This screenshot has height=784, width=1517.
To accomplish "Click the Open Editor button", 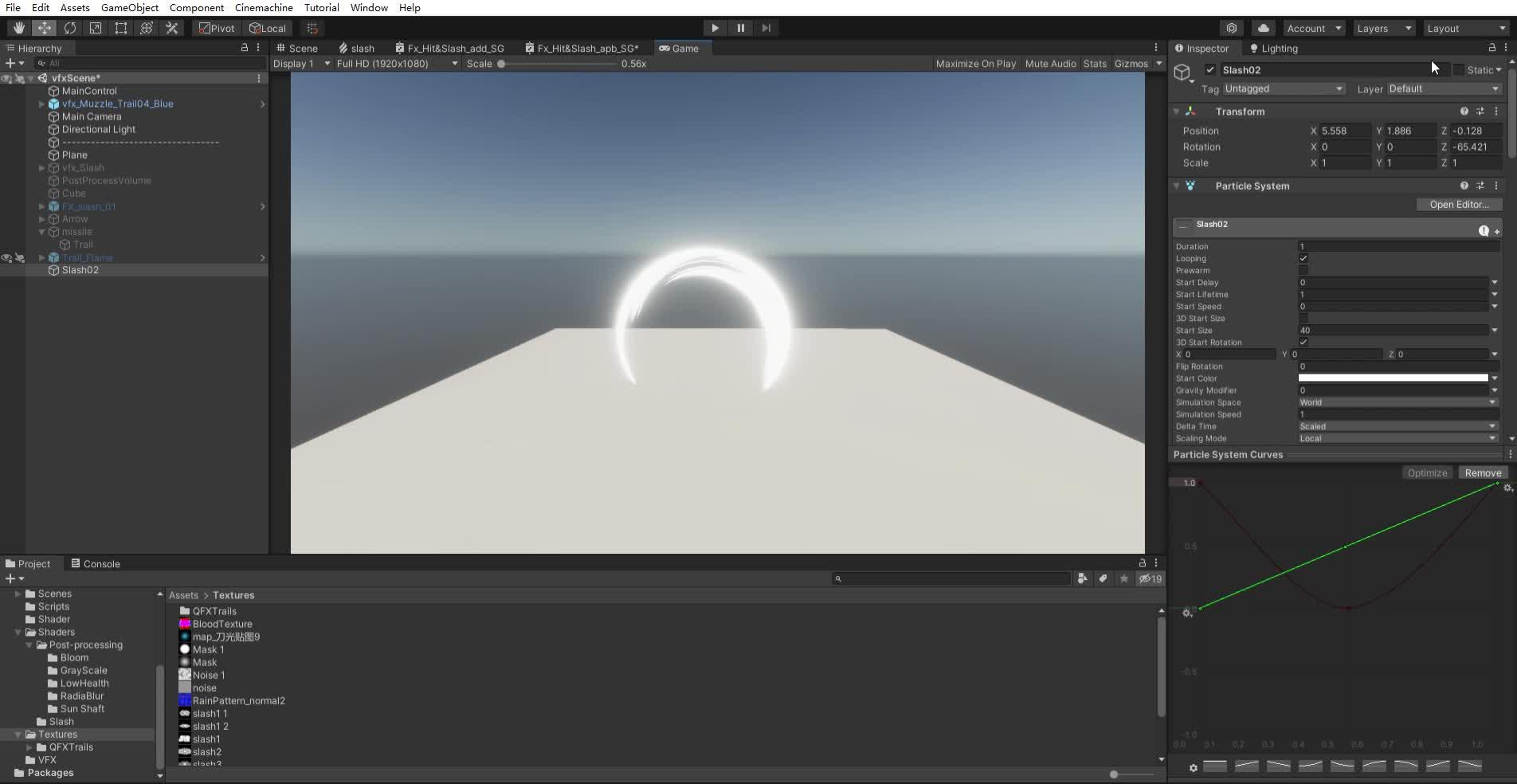I will (1458, 205).
